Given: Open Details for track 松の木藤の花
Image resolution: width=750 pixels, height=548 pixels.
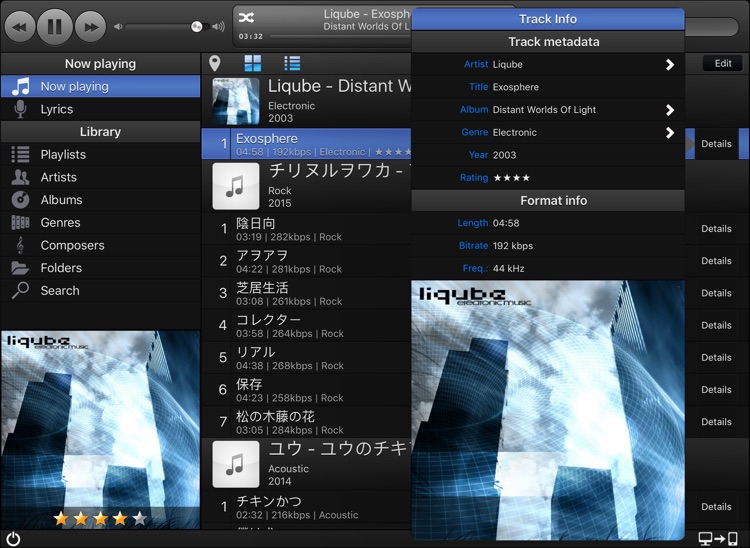Looking at the screenshot, I should [x=716, y=422].
